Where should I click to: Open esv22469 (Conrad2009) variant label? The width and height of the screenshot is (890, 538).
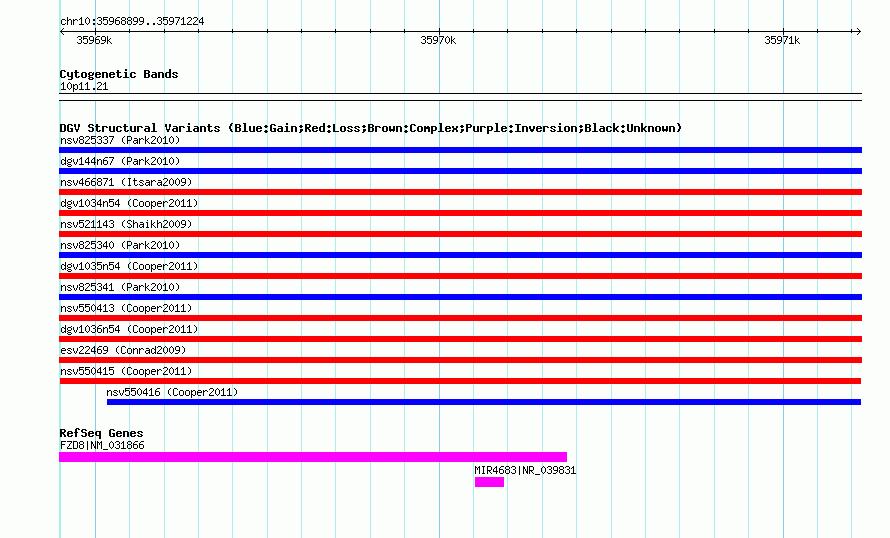pyautogui.click(x=123, y=350)
